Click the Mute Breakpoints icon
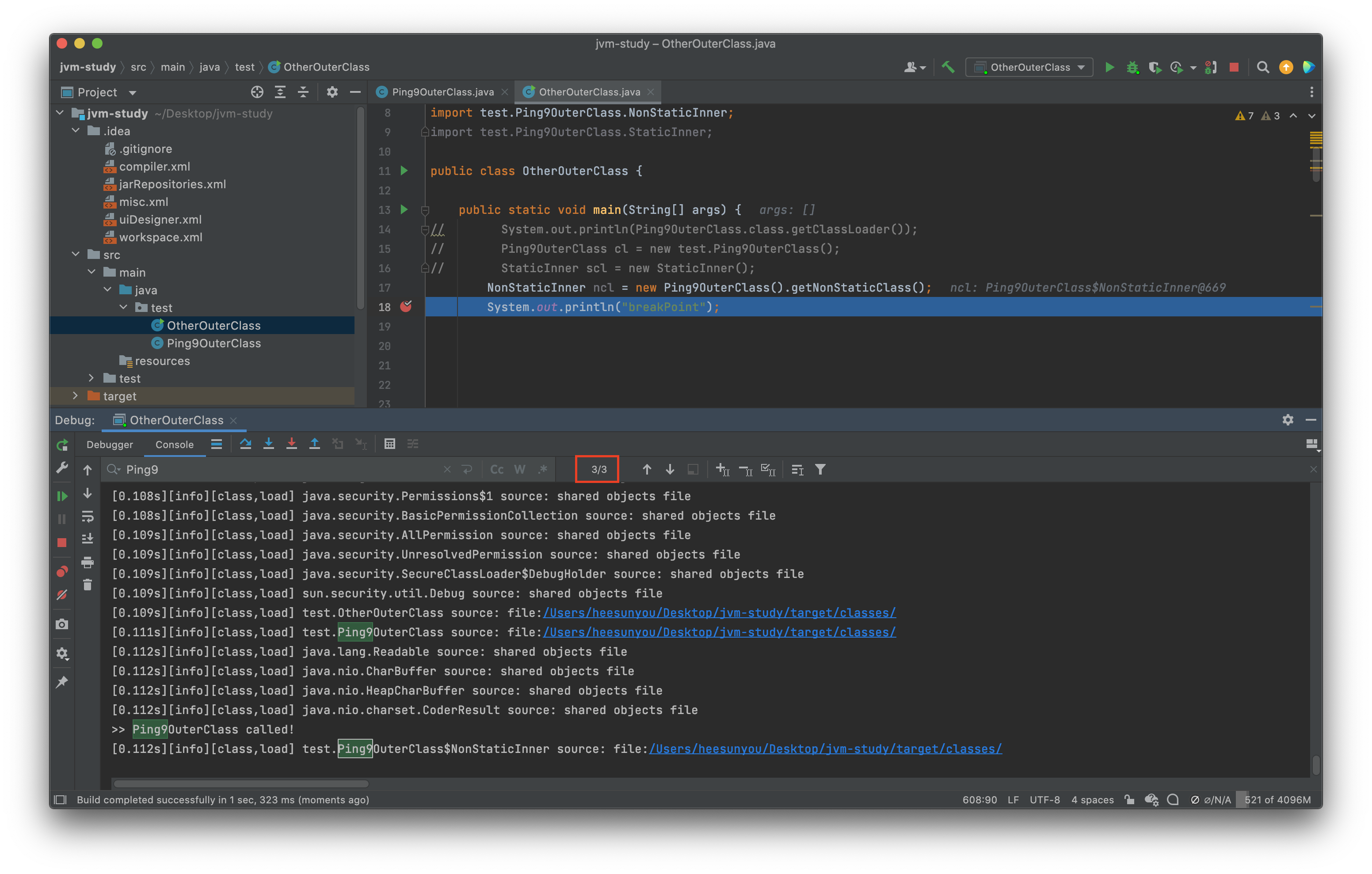This screenshot has height=874, width=1372. (62, 595)
